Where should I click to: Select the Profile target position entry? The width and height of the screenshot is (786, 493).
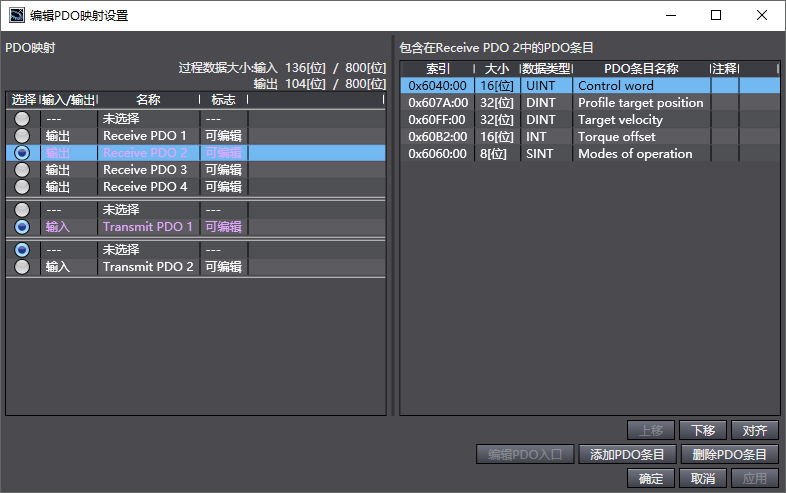point(640,103)
